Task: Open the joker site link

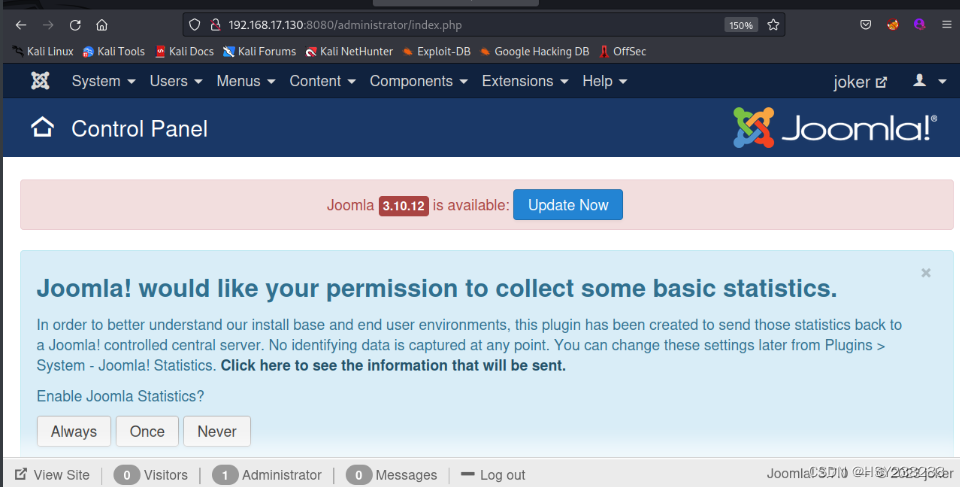Action: pos(860,81)
